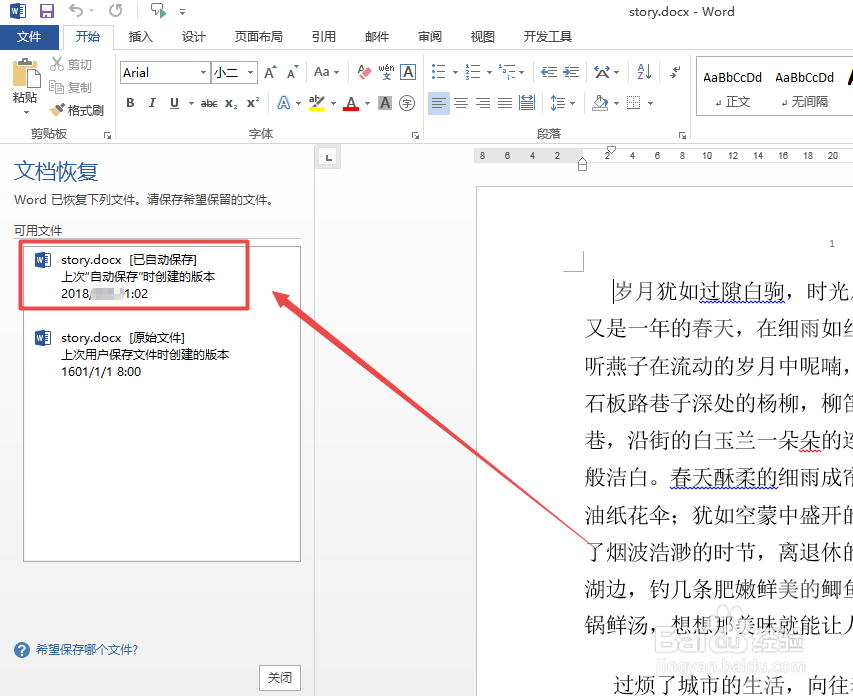The height and width of the screenshot is (696, 853).
Task: Apply red font color
Action: click(x=351, y=103)
